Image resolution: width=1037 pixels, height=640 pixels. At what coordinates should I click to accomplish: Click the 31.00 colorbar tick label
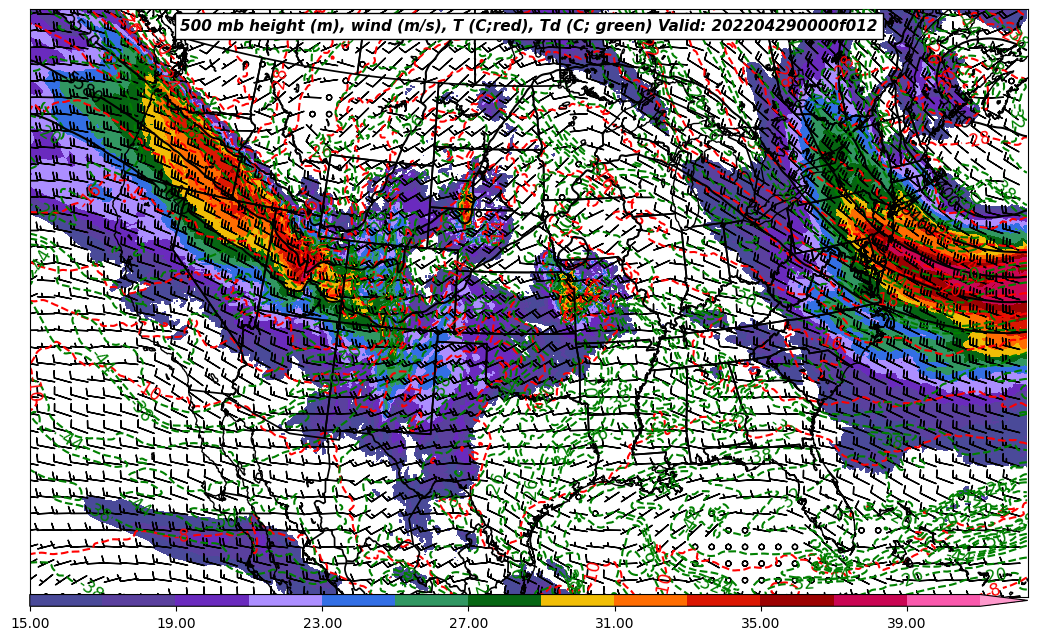[614, 623]
